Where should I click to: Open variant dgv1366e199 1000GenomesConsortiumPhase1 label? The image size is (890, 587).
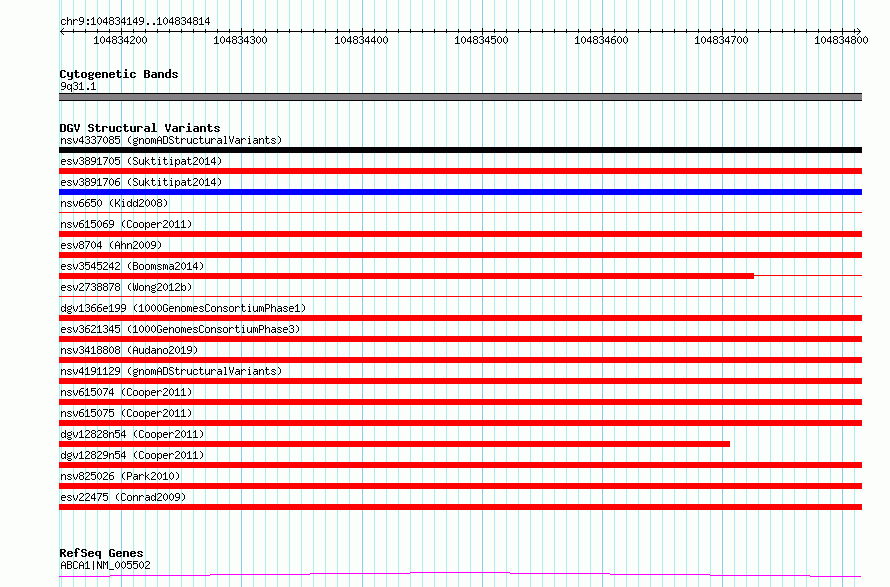click(183, 308)
